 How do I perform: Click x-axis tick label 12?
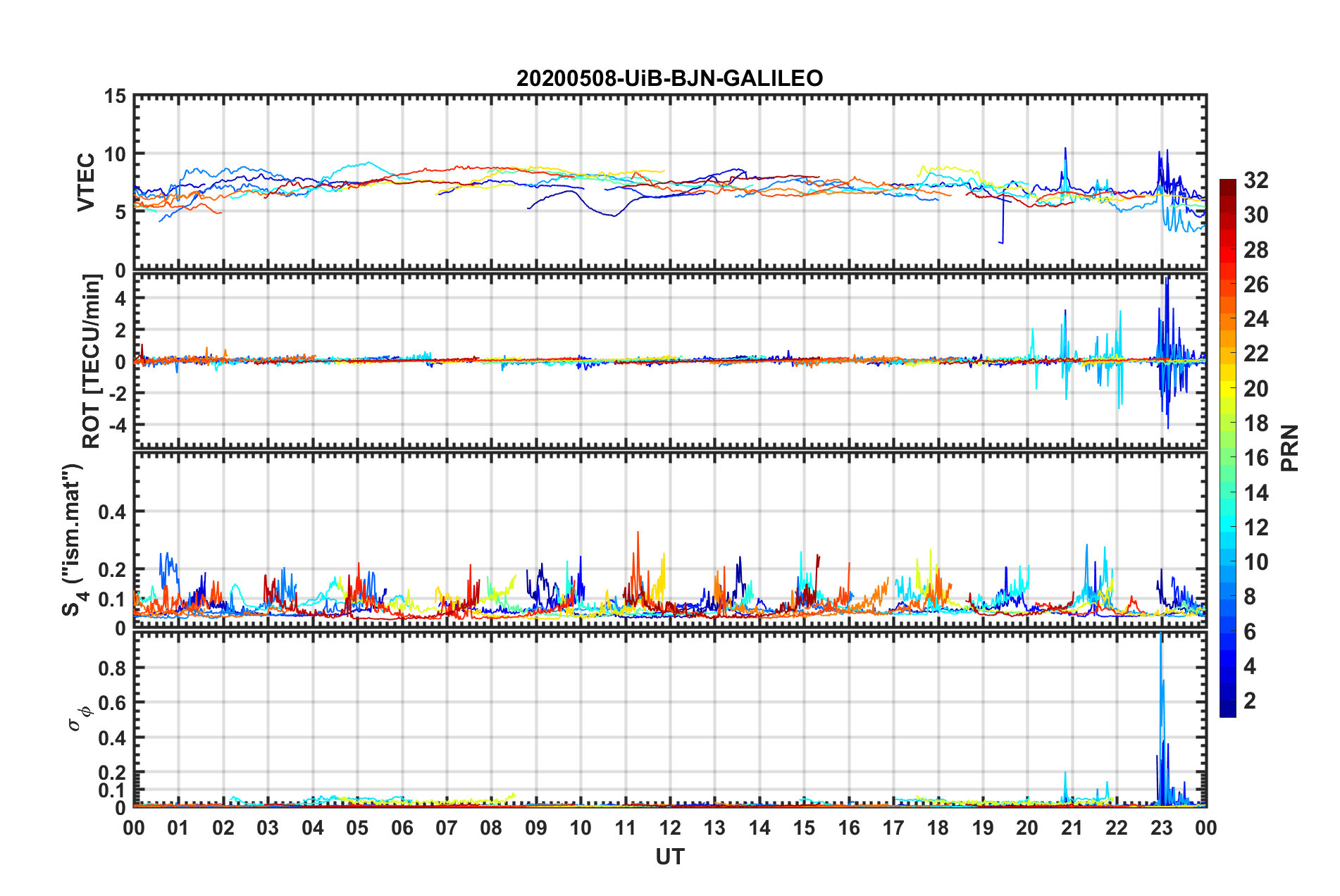click(670, 828)
